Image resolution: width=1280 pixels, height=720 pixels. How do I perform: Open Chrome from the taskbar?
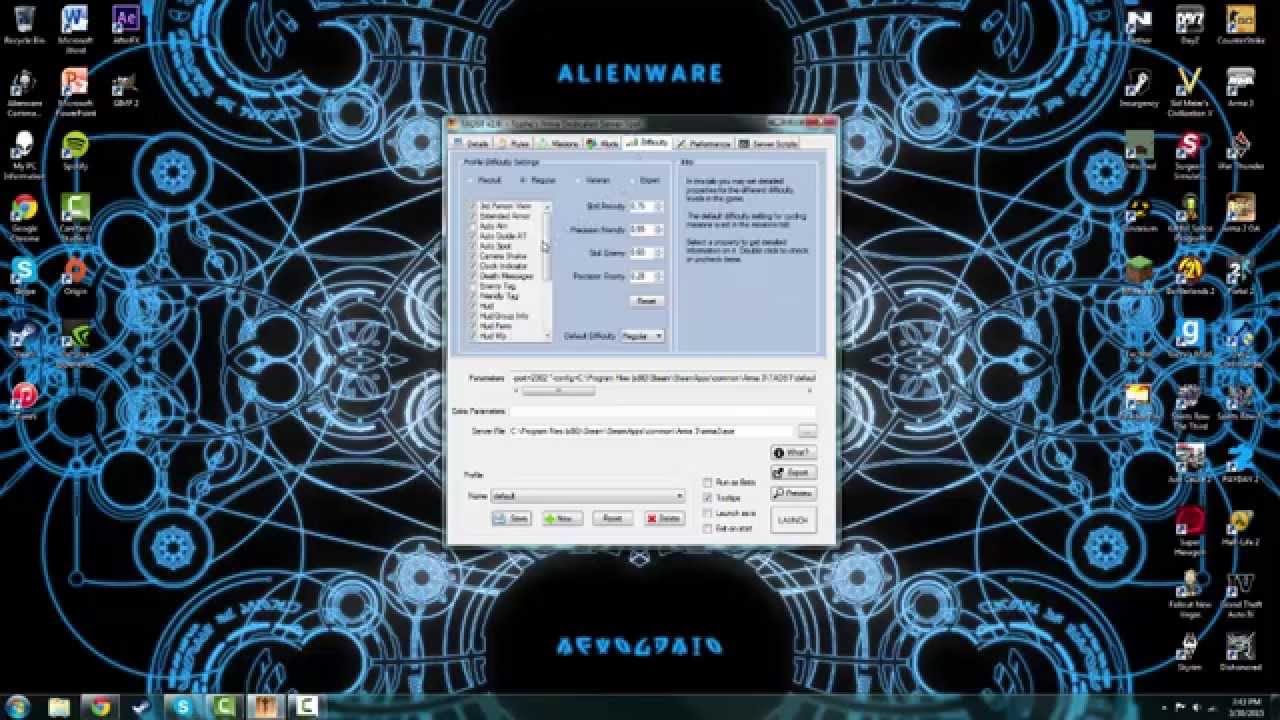pos(100,707)
